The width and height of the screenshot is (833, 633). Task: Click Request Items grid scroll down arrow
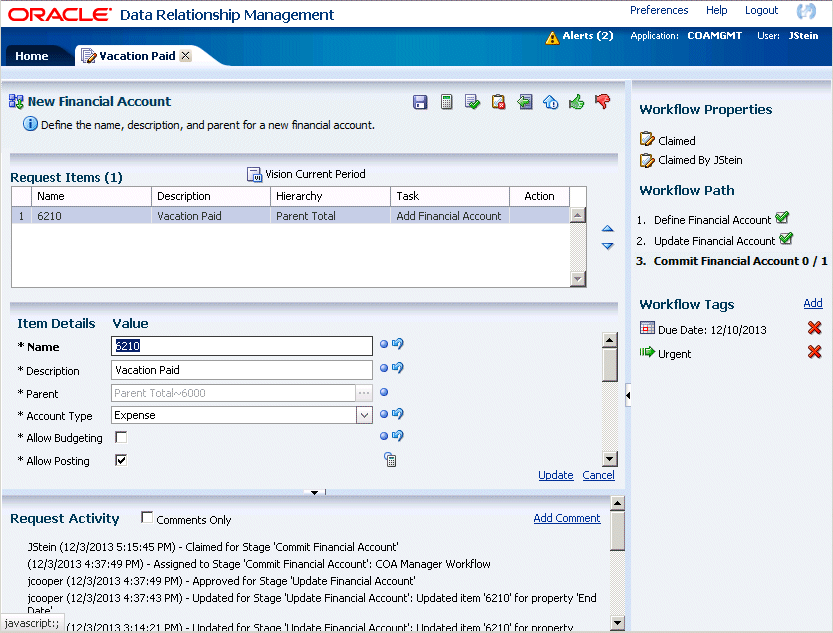click(x=577, y=278)
